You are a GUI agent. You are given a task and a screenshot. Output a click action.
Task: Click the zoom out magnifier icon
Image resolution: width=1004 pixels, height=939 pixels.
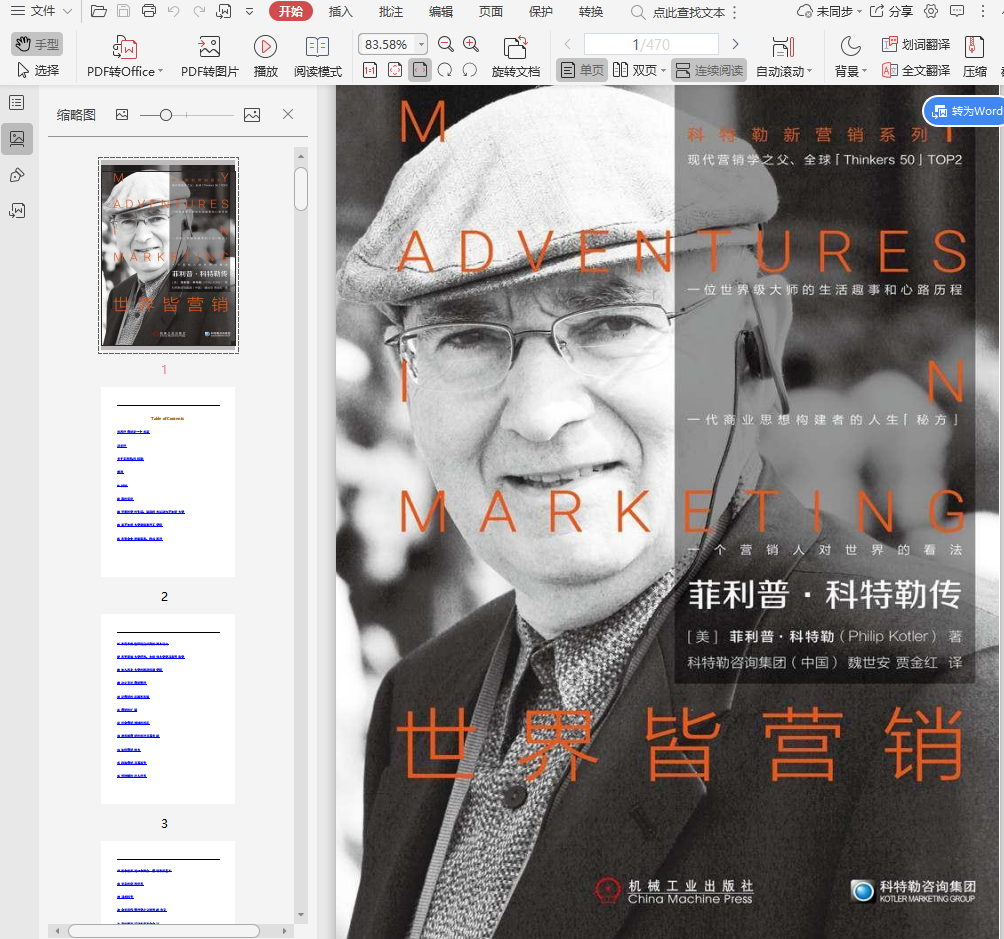[446, 44]
